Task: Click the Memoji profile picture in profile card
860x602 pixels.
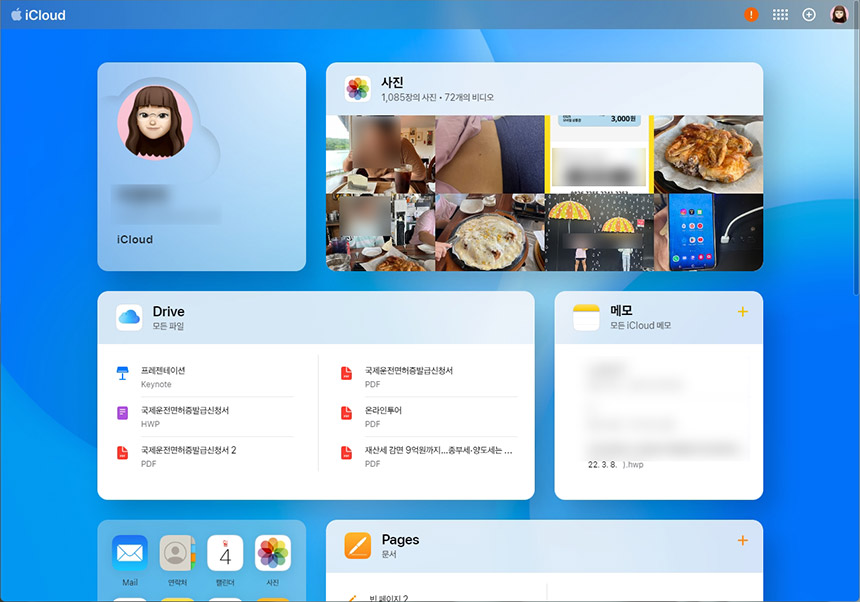Action: tap(155, 122)
